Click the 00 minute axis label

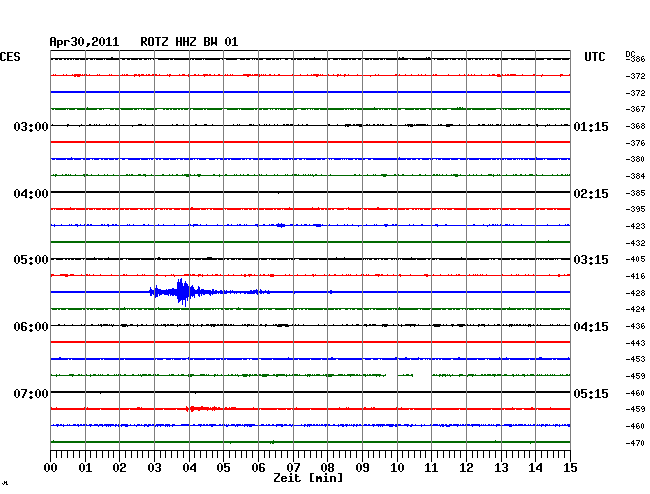coord(51,468)
